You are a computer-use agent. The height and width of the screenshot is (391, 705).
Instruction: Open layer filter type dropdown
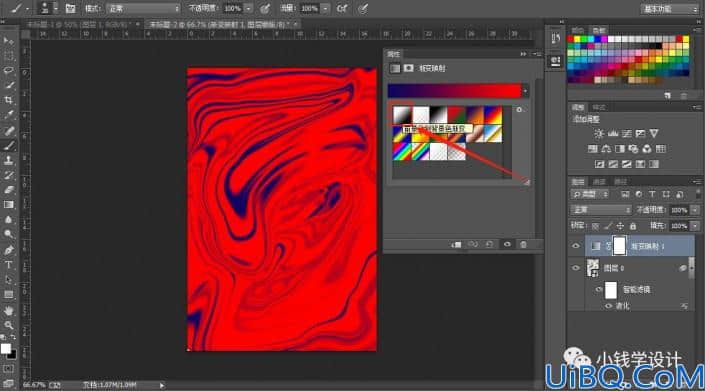tap(589, 194)
